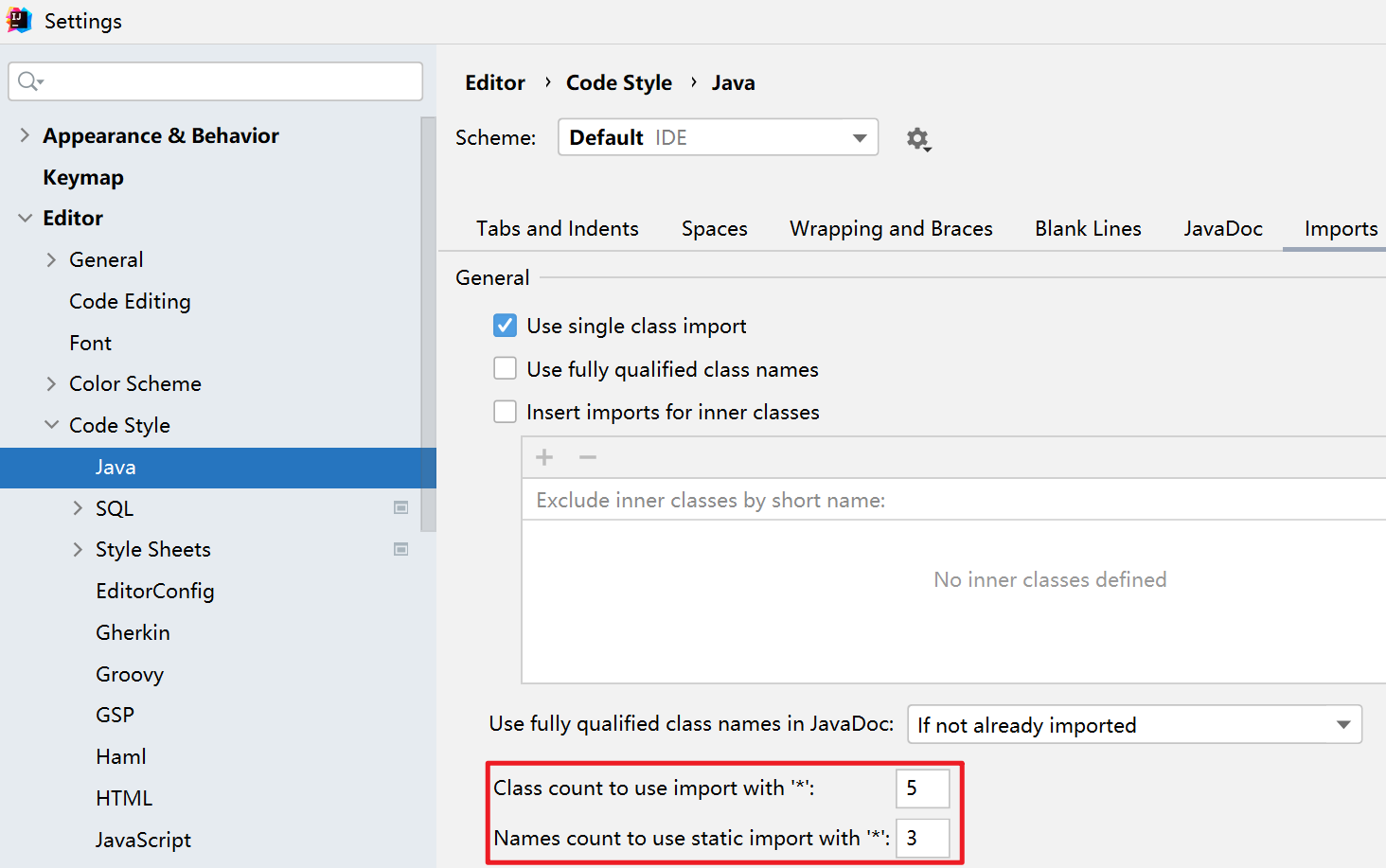Click the IntelliJ IDEA logo icon
Image resolution: width=1386 pixels, height=868 pixels.
(19, 20)
